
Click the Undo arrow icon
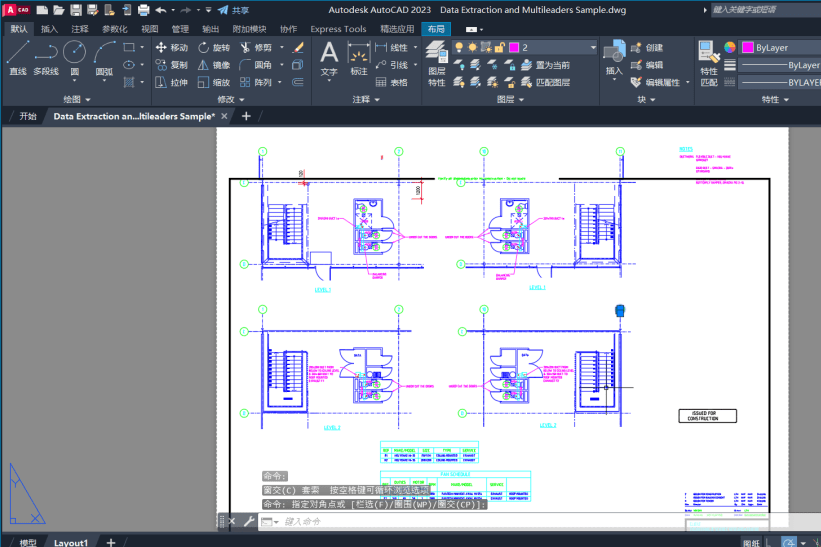click(161, 10)
